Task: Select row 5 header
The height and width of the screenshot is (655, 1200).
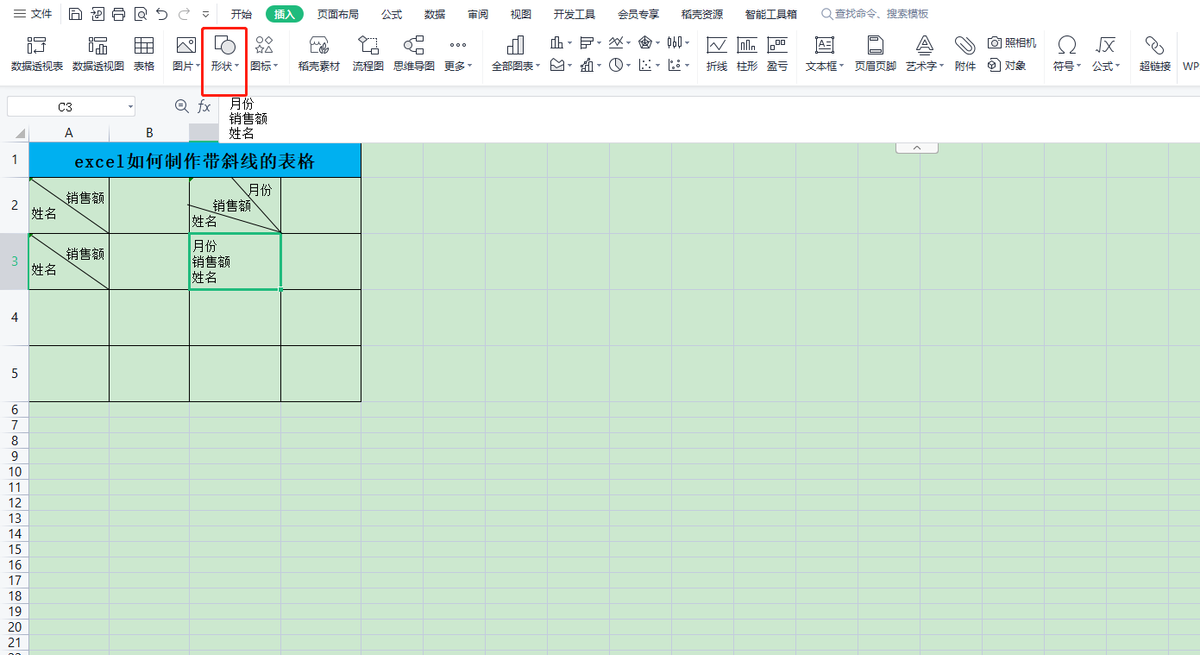Action: click(14, 374)
